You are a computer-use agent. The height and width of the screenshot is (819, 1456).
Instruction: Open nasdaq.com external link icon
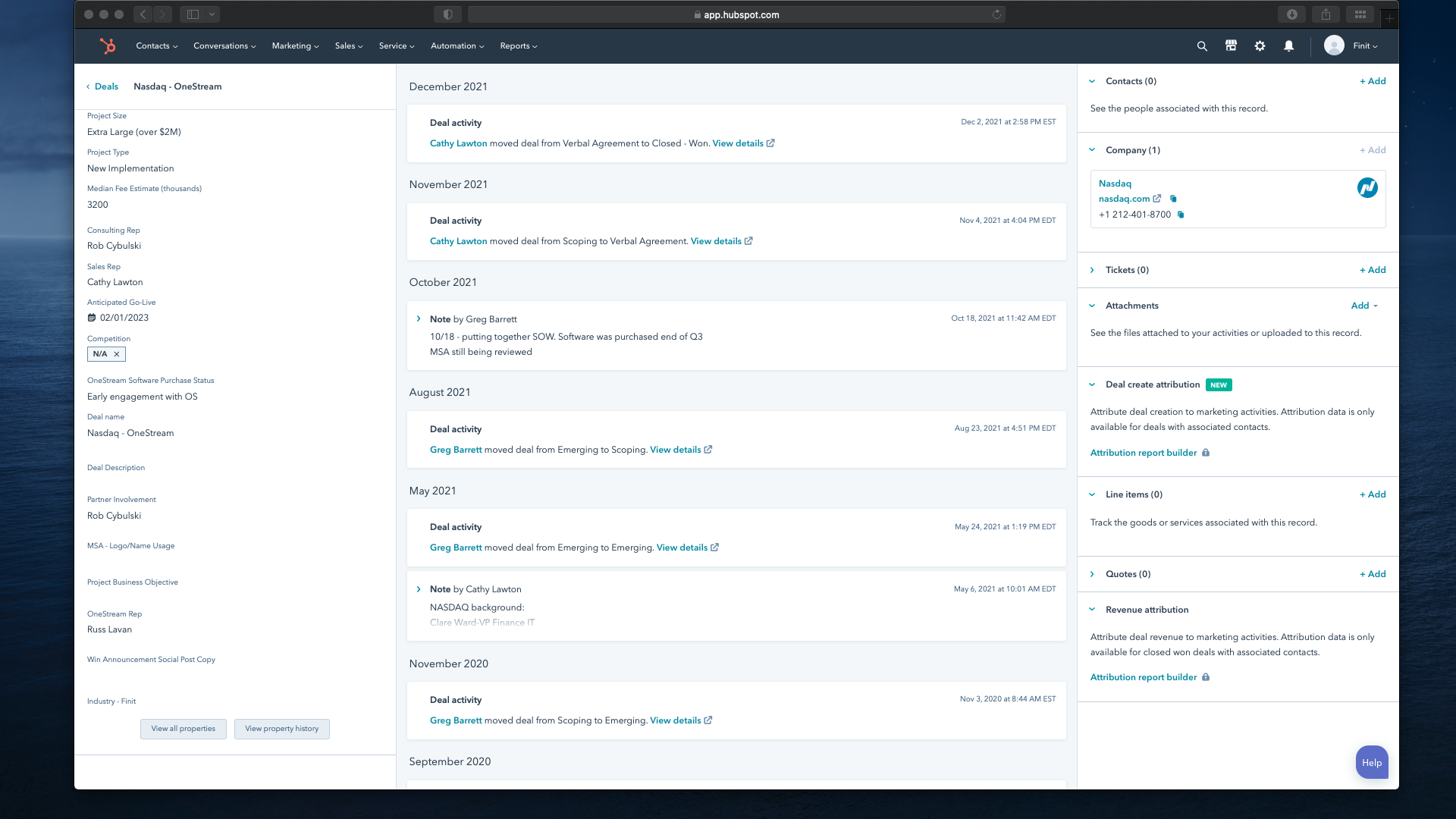click(1157, 199)
